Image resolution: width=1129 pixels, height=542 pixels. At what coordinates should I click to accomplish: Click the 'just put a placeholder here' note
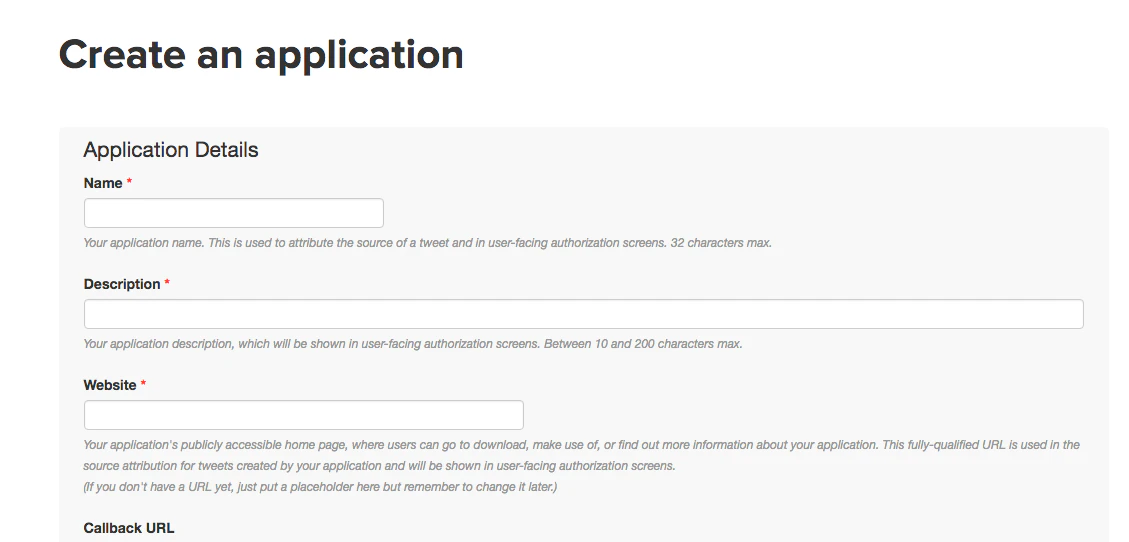(320, 487)
